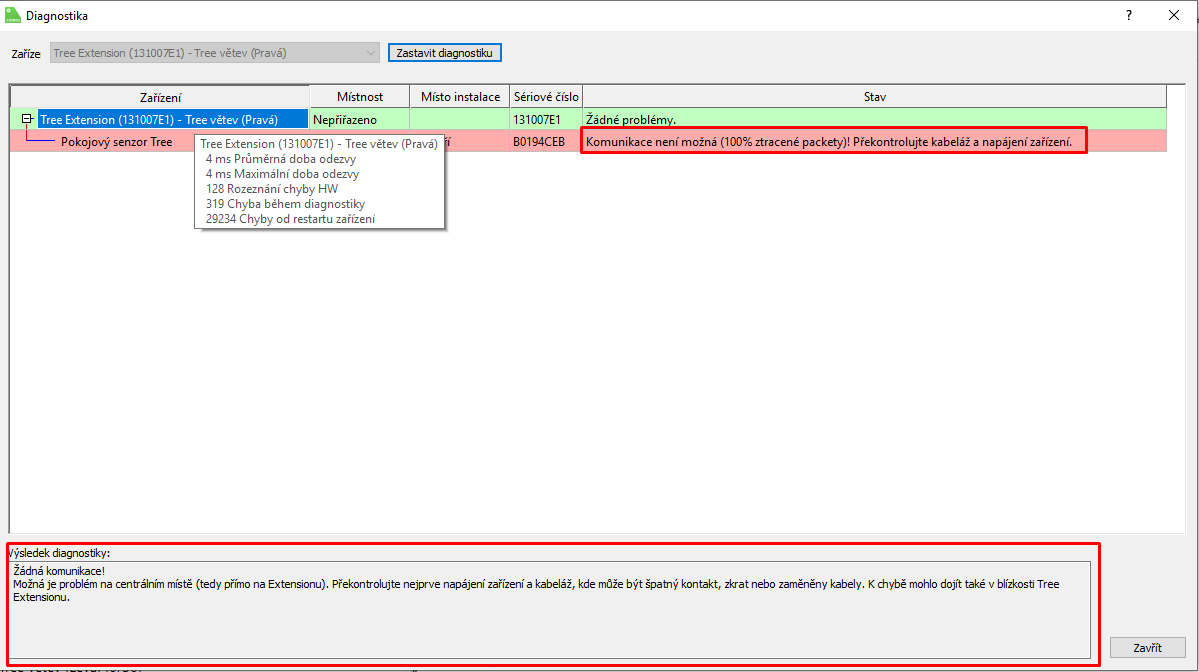Click the Žádné problémy status cell

[x=631, y=120]
